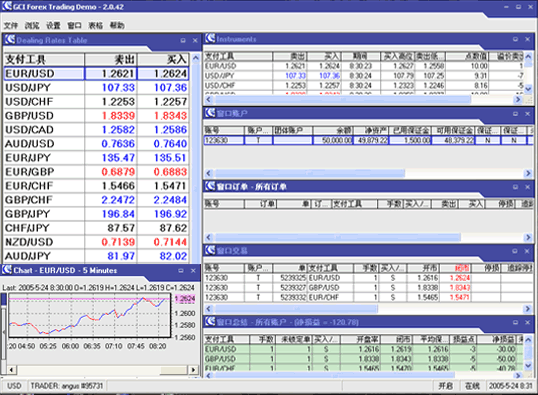Click chart scroll left arrow button
This screenshot has width=538, height=395.
12,370
